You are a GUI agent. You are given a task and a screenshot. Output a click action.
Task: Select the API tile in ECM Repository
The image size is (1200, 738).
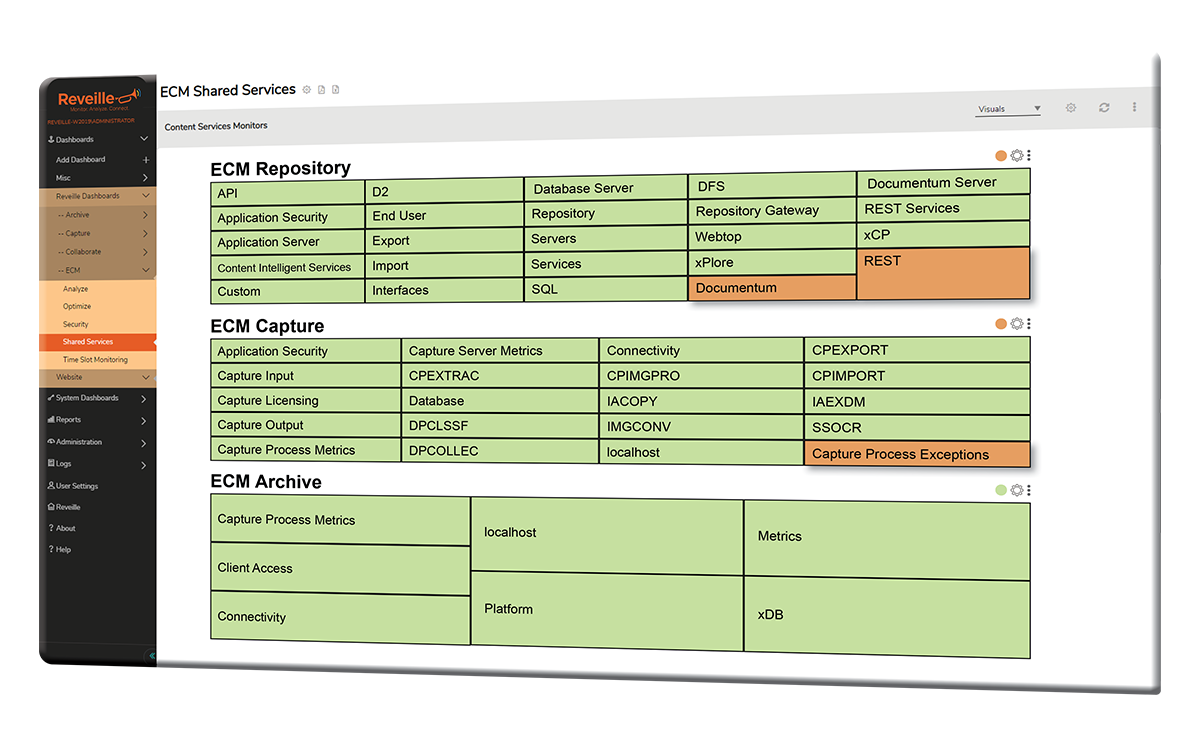[288, 193]
